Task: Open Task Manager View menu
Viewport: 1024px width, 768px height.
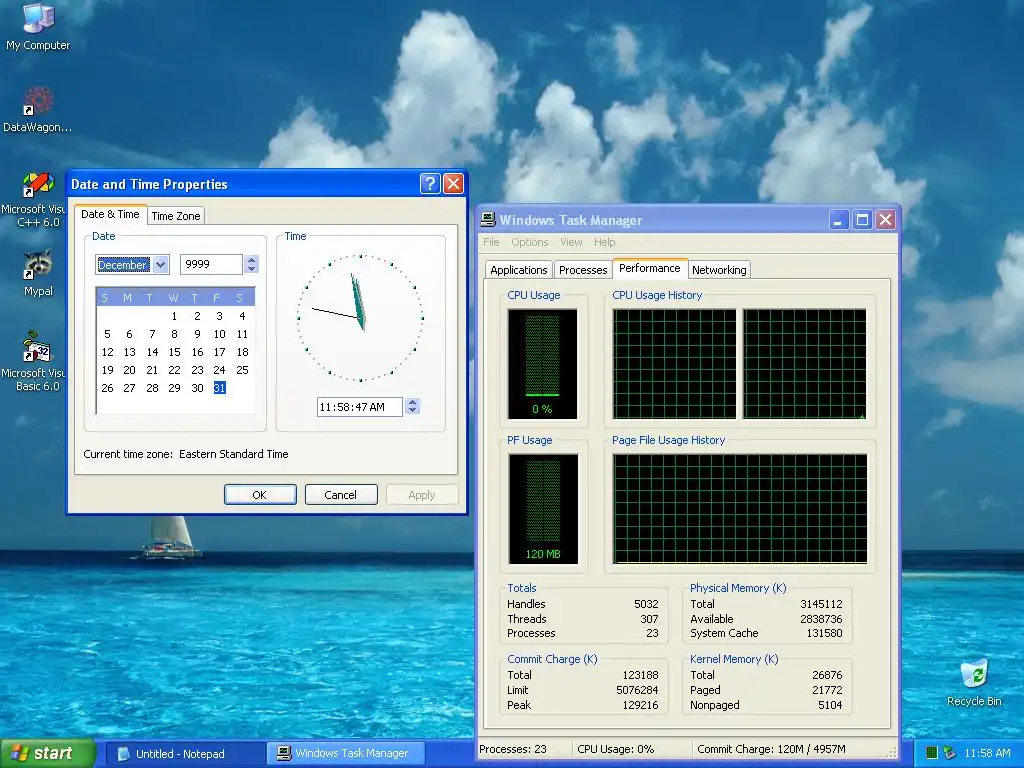Action: [571, 242]
